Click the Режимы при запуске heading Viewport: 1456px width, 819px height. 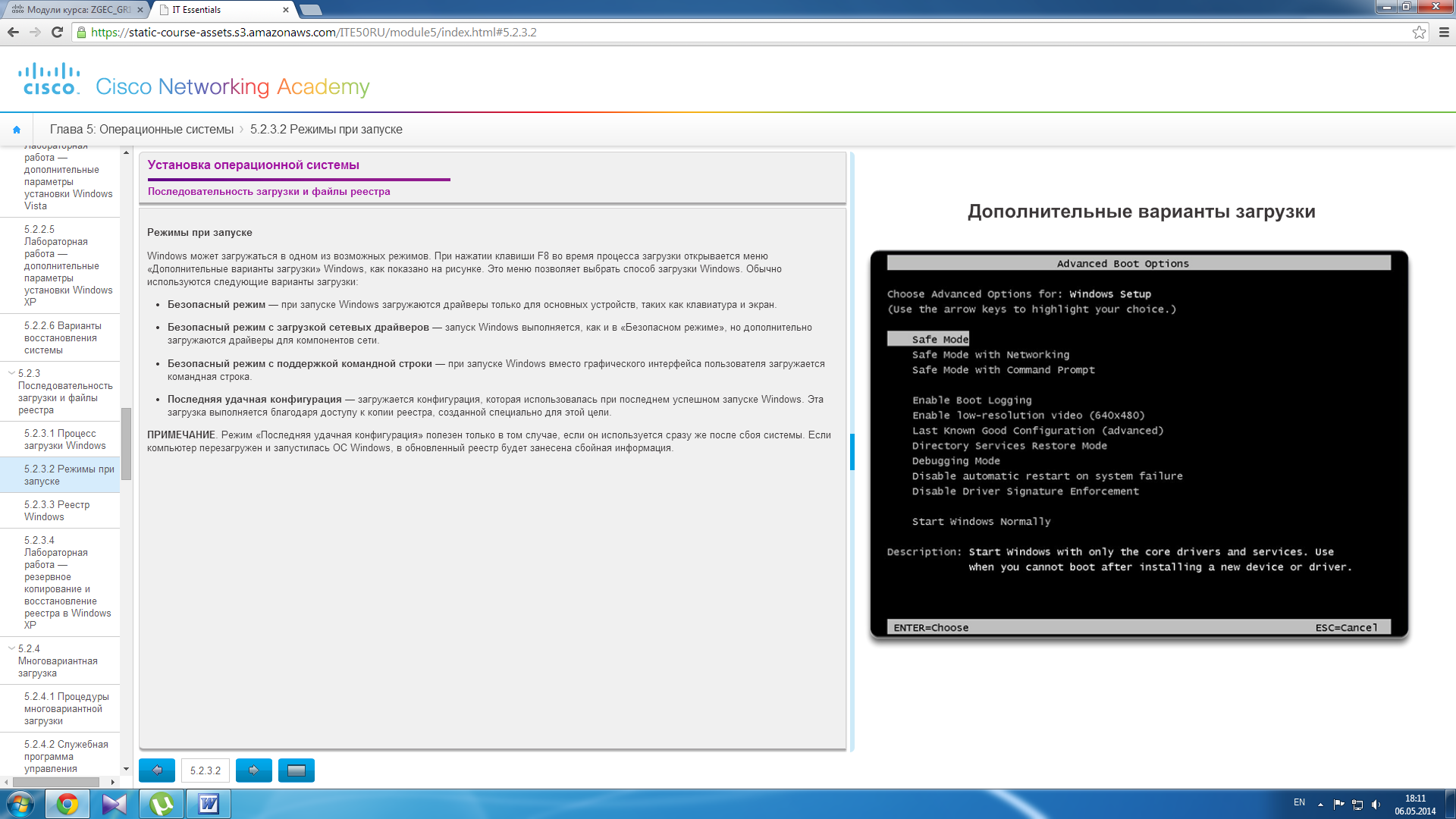pyautogui.click(x=199, y=233)
